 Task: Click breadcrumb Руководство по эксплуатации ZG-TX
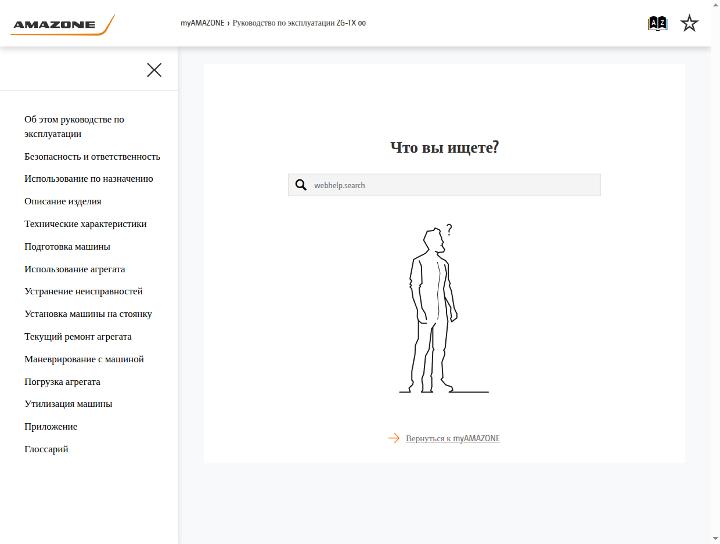299,23
